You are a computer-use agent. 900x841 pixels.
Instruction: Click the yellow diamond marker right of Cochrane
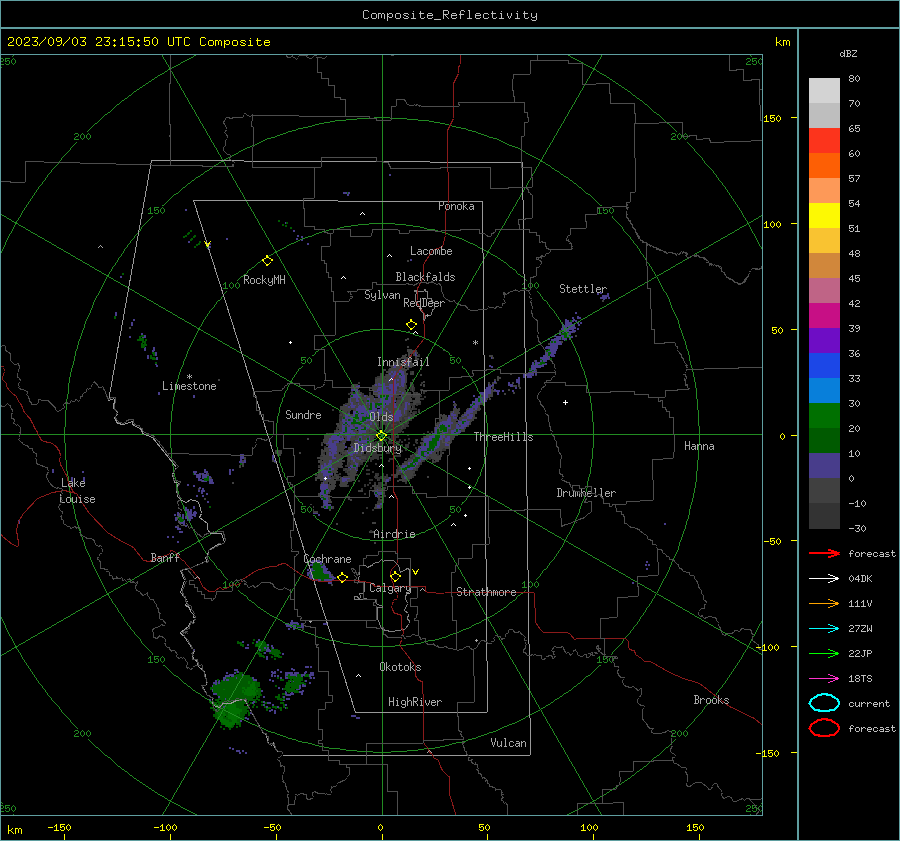click(x=343, y=577)
